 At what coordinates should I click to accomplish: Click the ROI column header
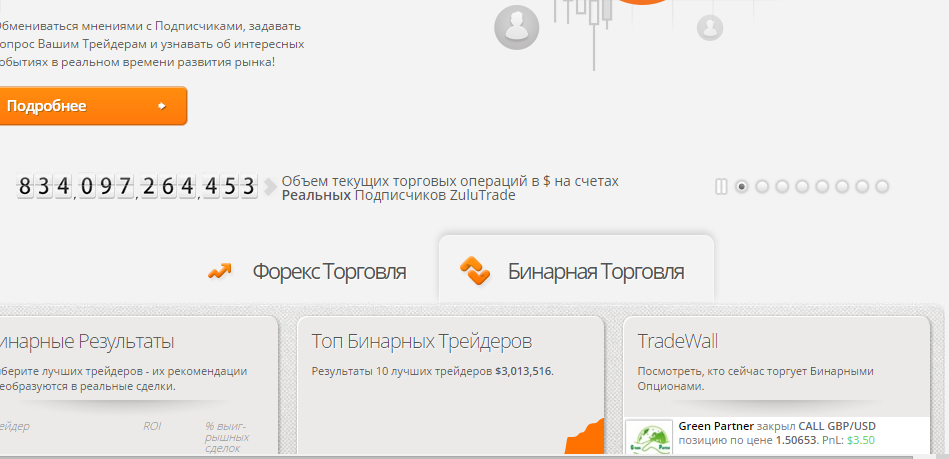[x=152, y=426]
